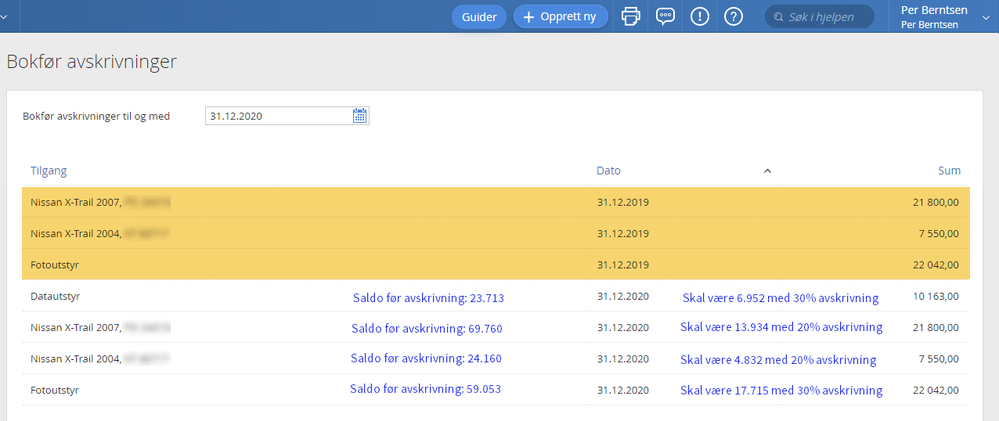The width and height of the screenshot is (999, 421).
Task: Select highlighted Nissan X-Trail 2007 row
Action: 496,203
